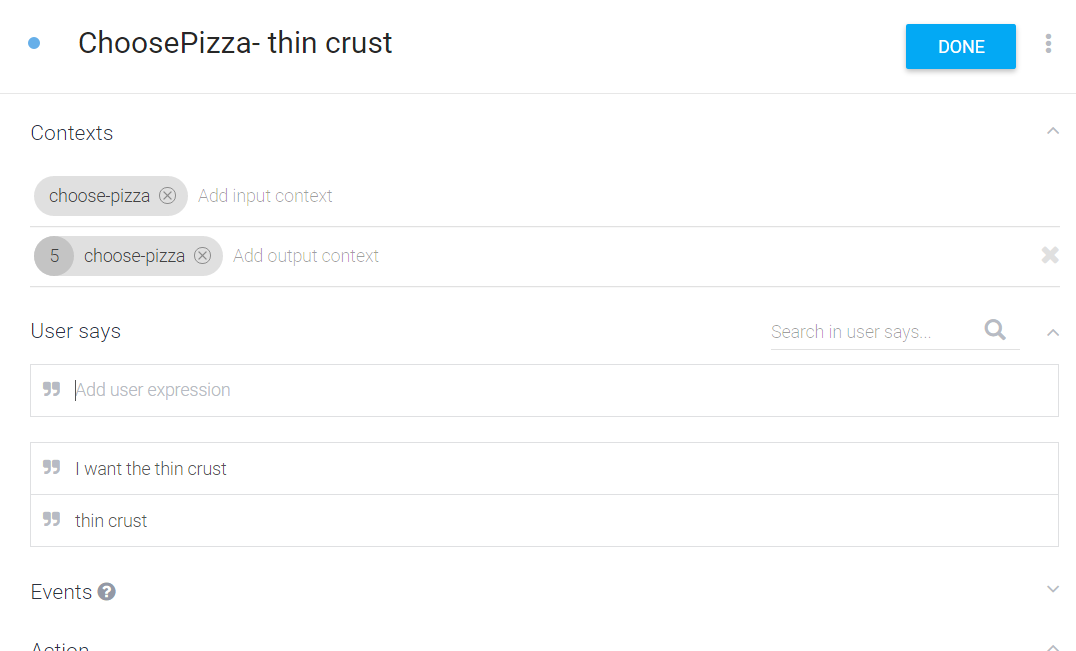Viewport: 1076px width, 651px height.
Task: Open the three-dot more options menu
Action: [1048, 44]
